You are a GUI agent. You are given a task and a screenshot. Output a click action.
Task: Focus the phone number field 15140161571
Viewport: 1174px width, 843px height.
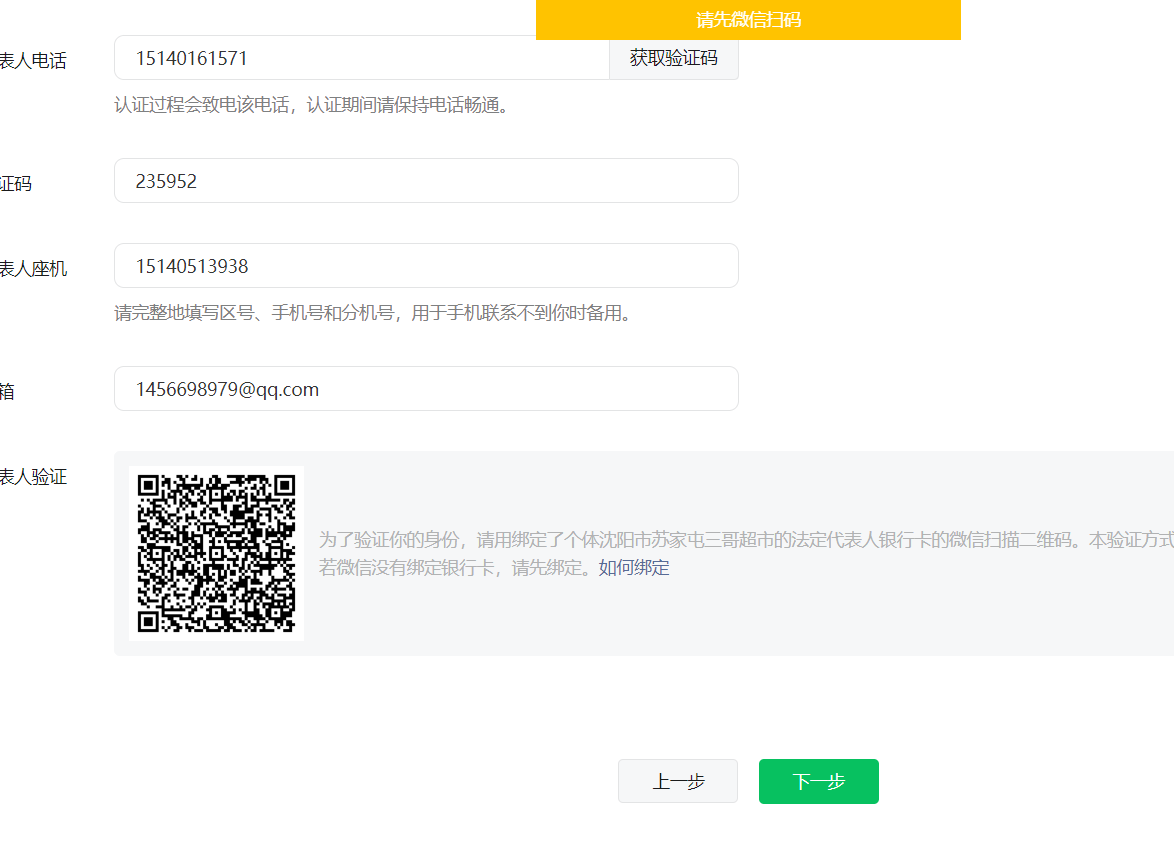(362, 58)
